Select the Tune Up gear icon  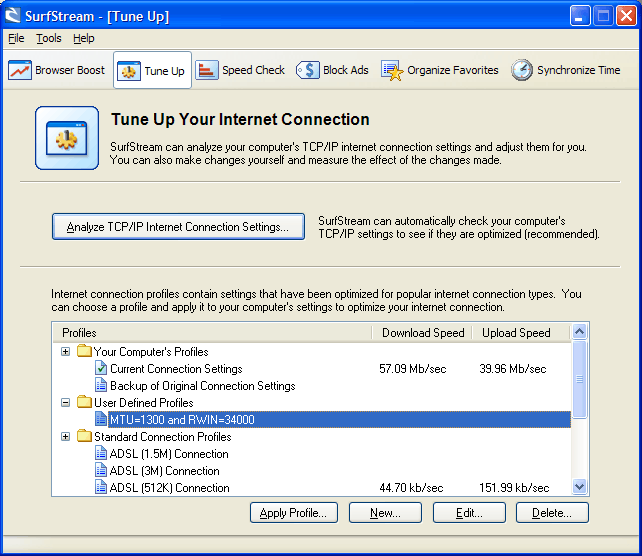[129, 71]
